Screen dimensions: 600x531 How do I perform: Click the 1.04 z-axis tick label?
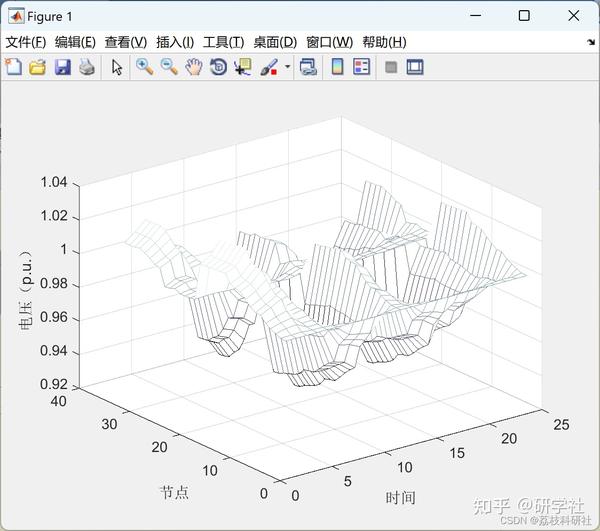54,182
